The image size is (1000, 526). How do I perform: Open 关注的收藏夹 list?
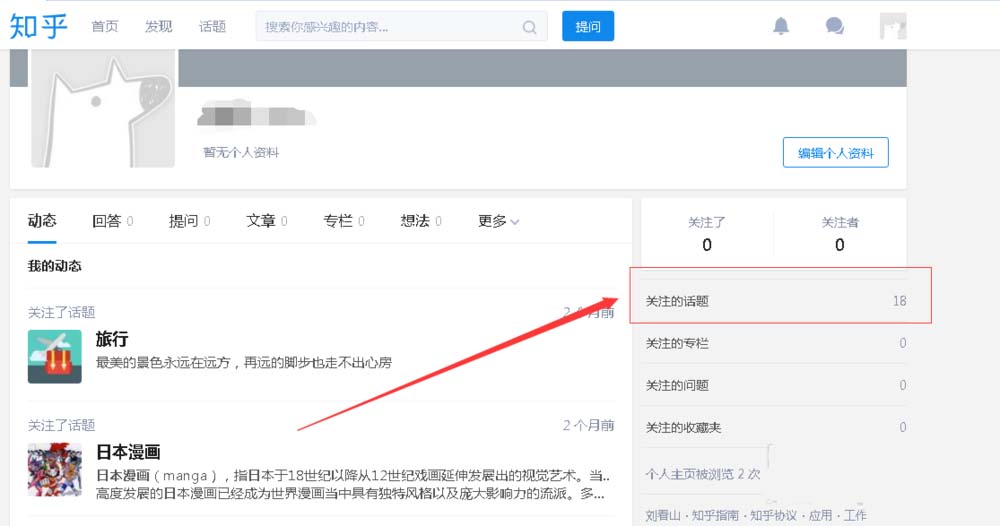[x=774, y=427]
